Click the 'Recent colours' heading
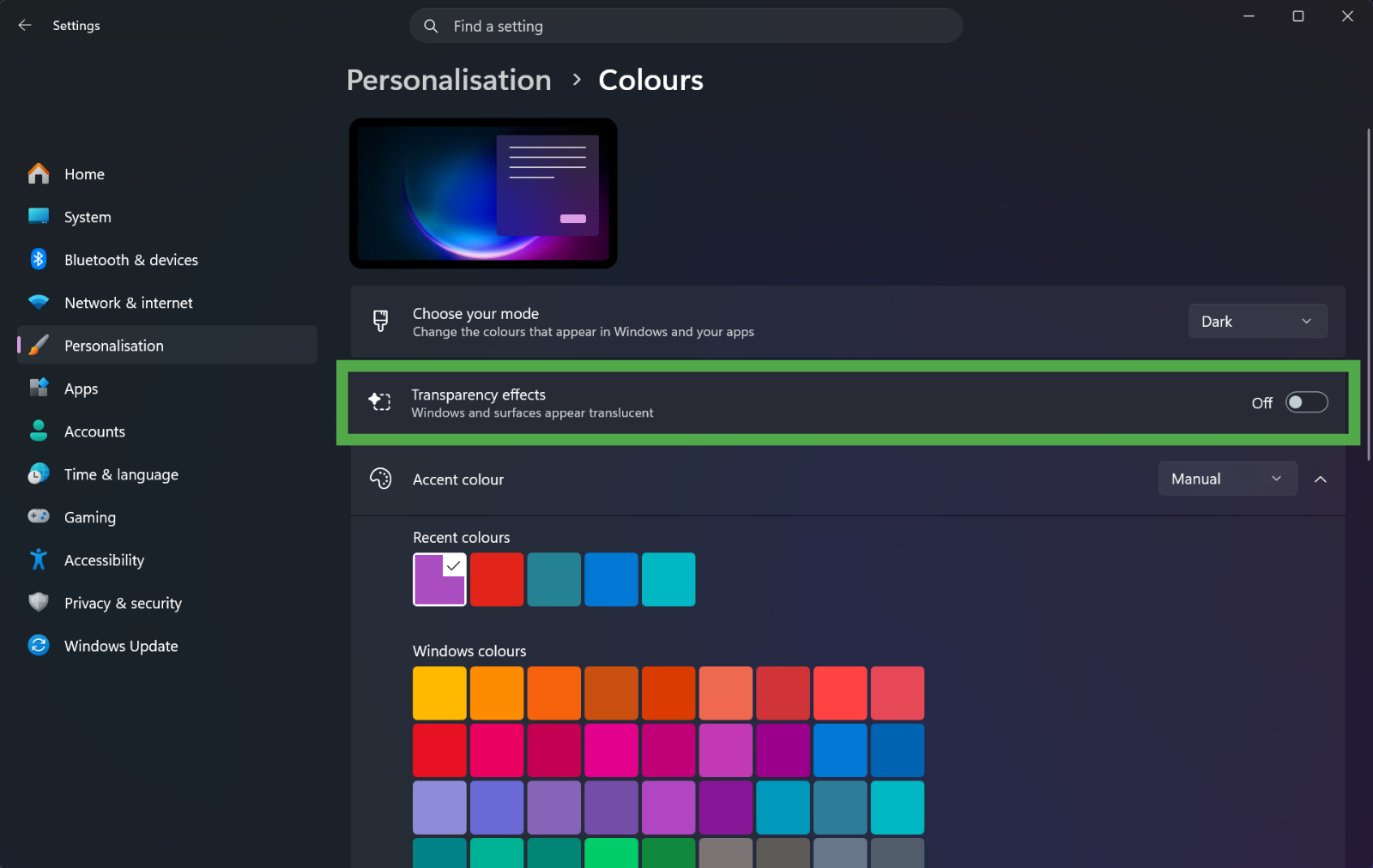The height and width of the screenshot is (868, 1373). [x=462, y=538]
